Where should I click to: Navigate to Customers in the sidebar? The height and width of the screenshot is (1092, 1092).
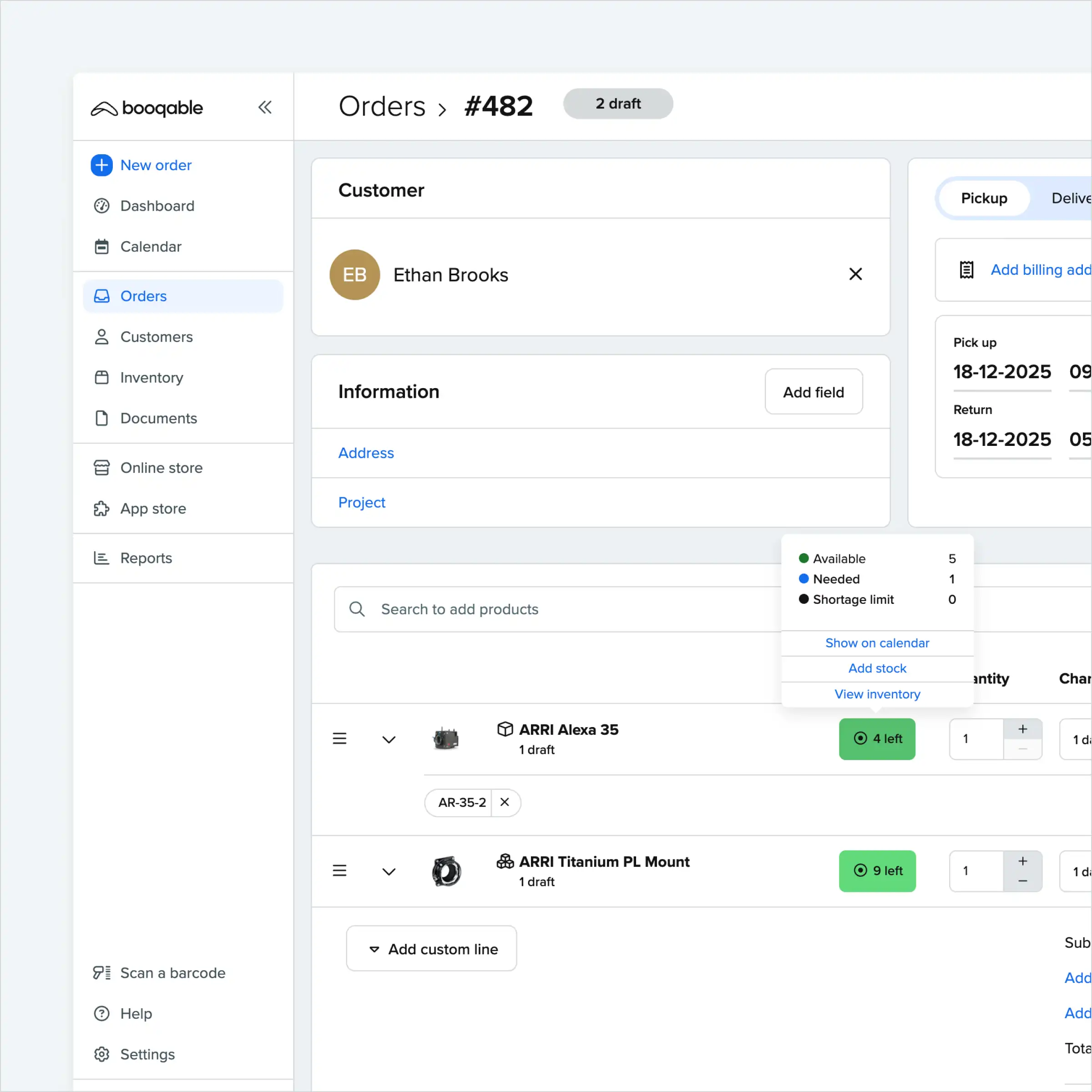[x=156, y=337]
